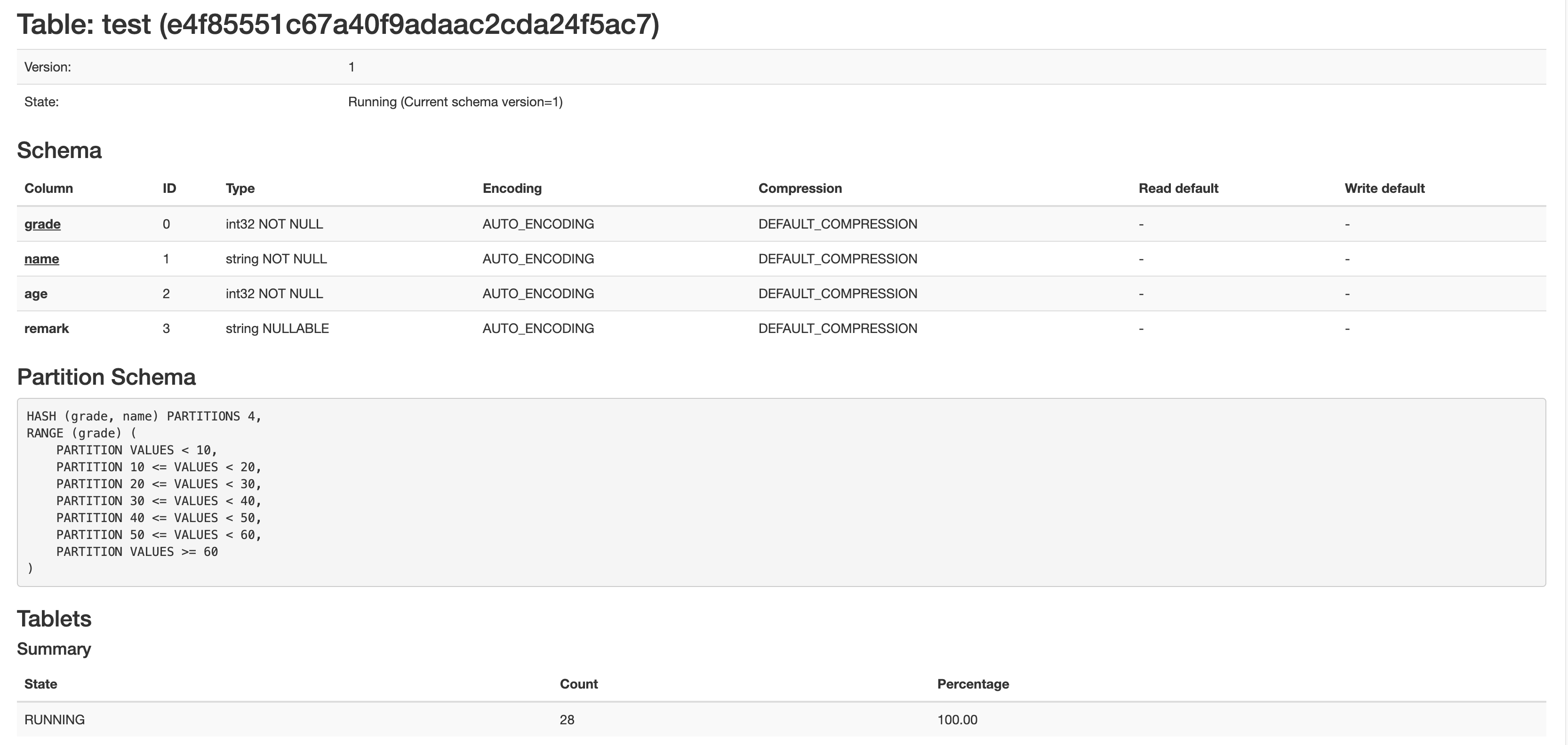Click the Schema section heading
Viewport: 1568px width, 745px height.
pos(59,150)
